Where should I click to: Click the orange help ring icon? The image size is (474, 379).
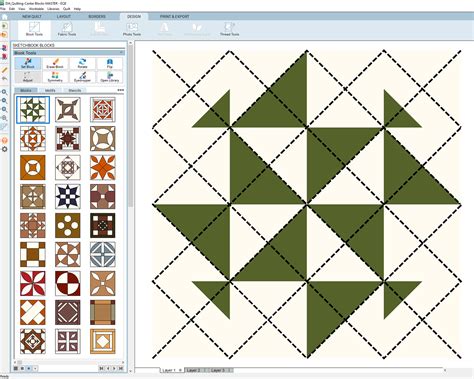[4, 140]
